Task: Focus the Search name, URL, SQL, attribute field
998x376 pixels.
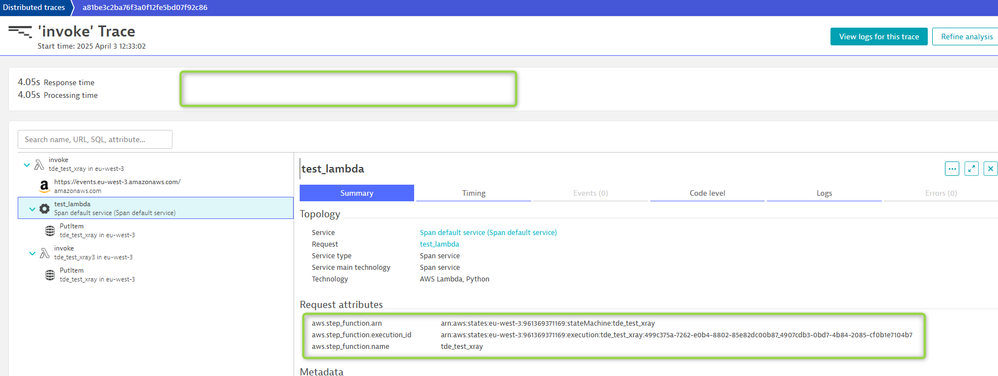Action: point(95,139)
